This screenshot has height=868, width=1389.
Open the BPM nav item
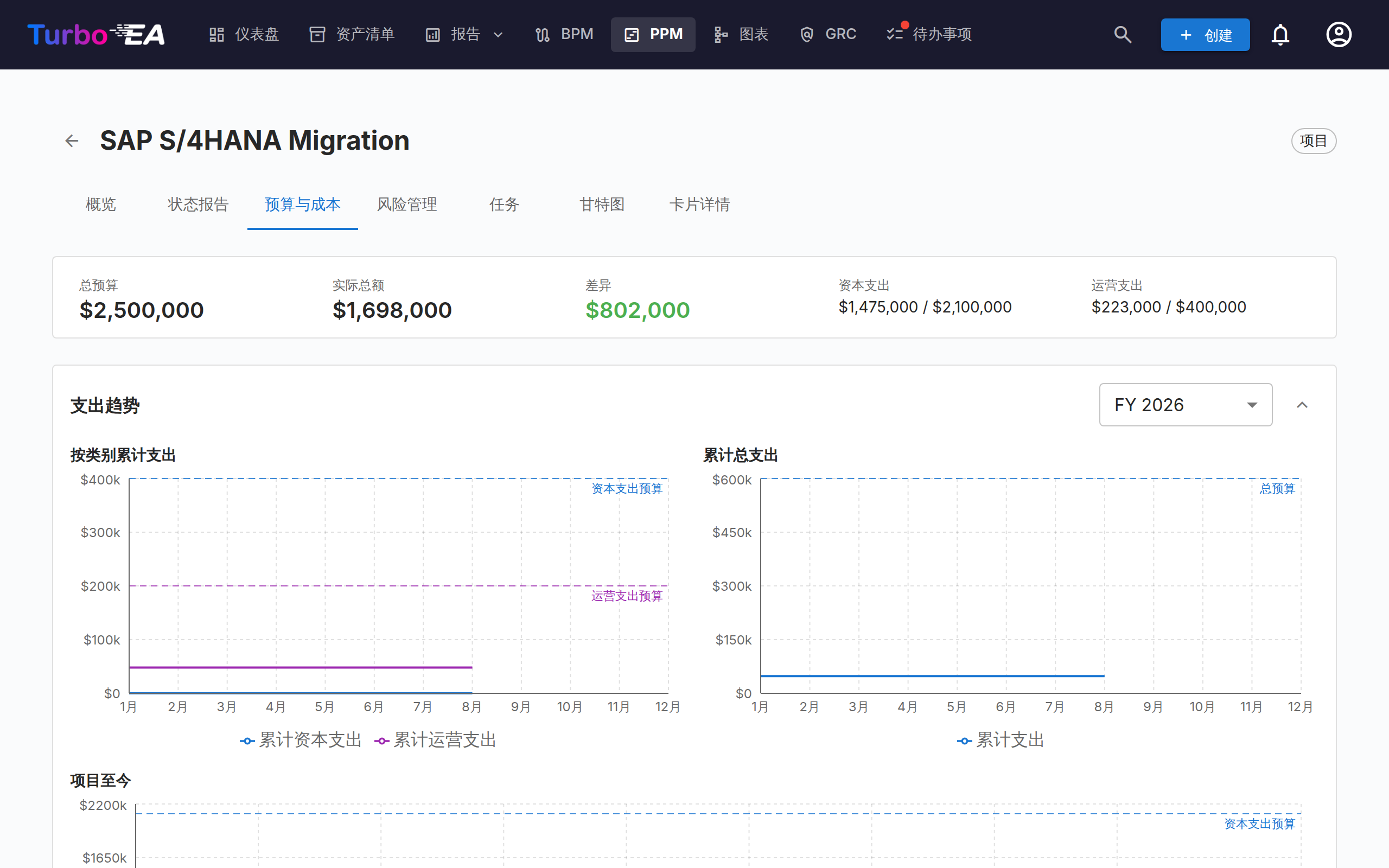click(x=564, y=34)
